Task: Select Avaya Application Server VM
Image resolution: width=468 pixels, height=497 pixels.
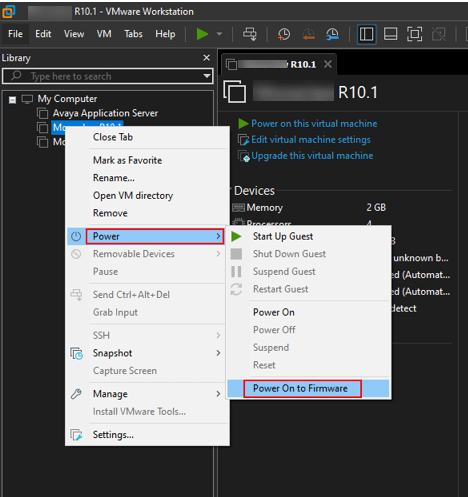Action: tap(105, 113)
